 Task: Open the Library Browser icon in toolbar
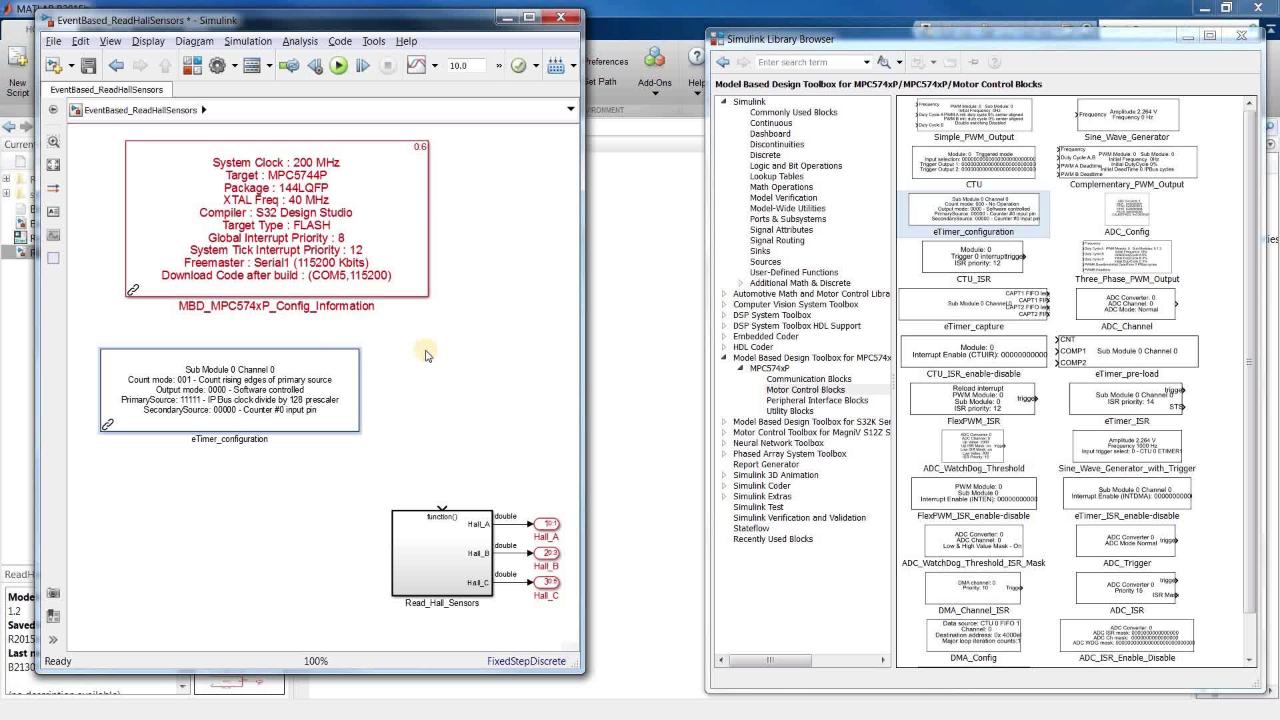coord(193,66)
